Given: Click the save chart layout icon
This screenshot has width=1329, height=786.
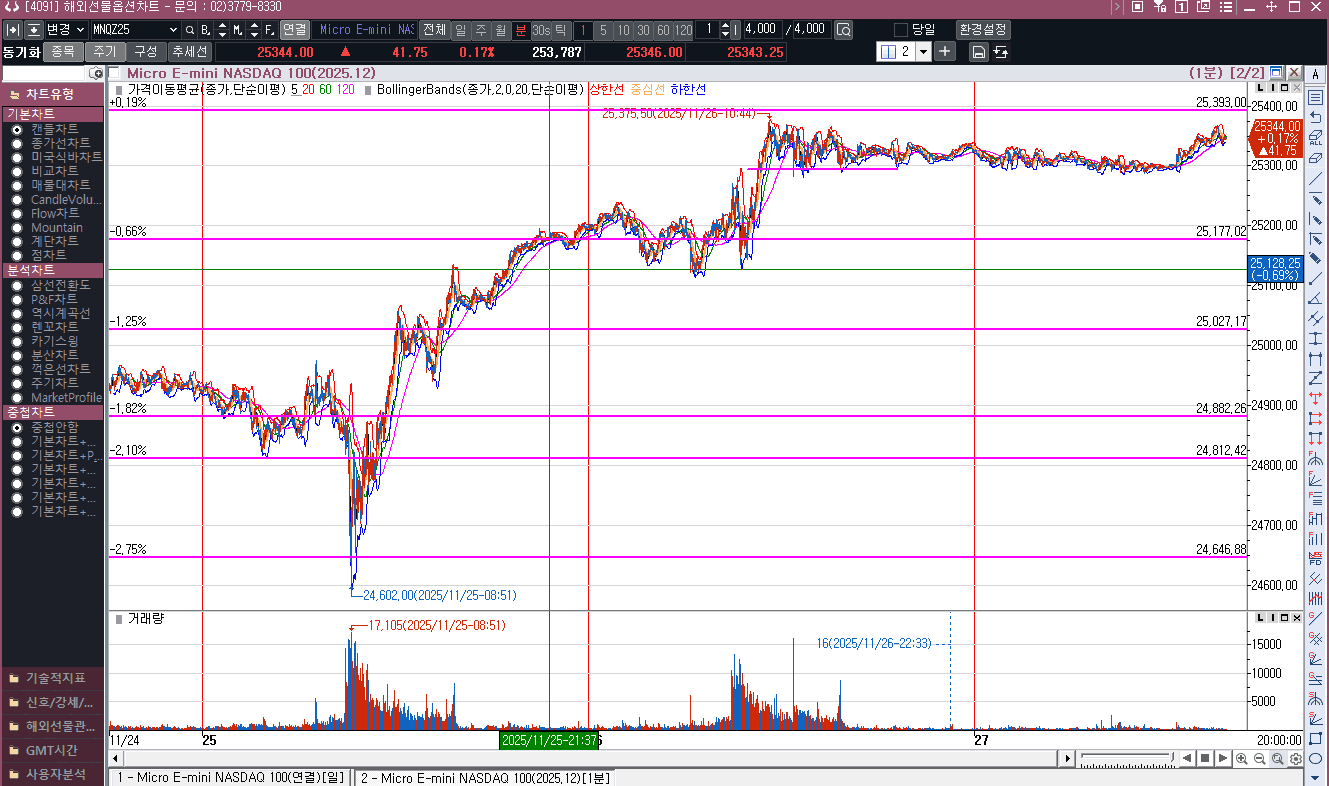Looking at the screenshot, I should (979, 52).
